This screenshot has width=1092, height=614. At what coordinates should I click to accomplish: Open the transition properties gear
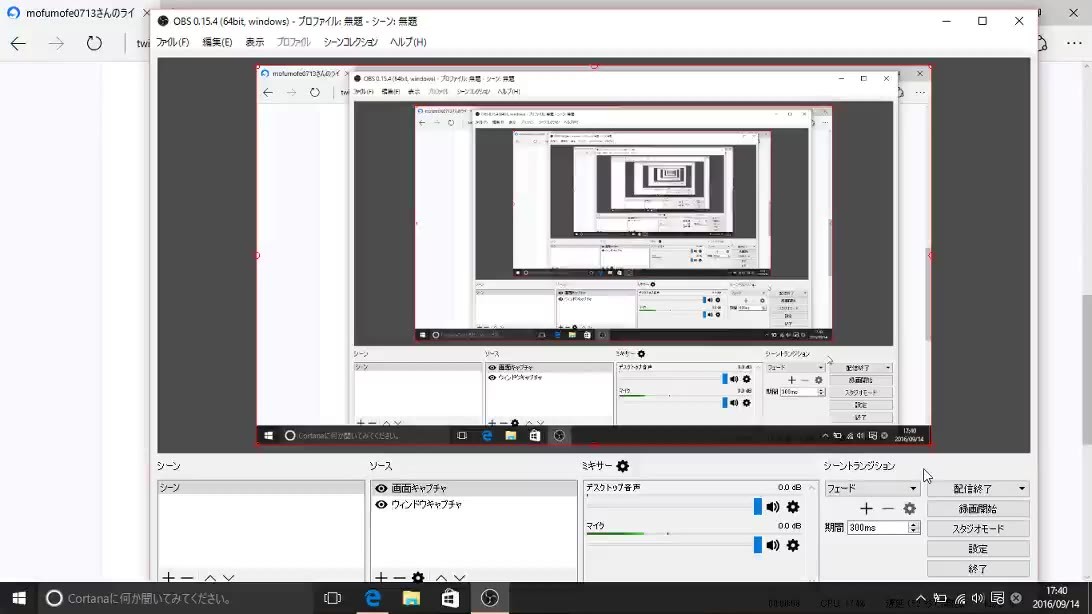tap(910, 509)
